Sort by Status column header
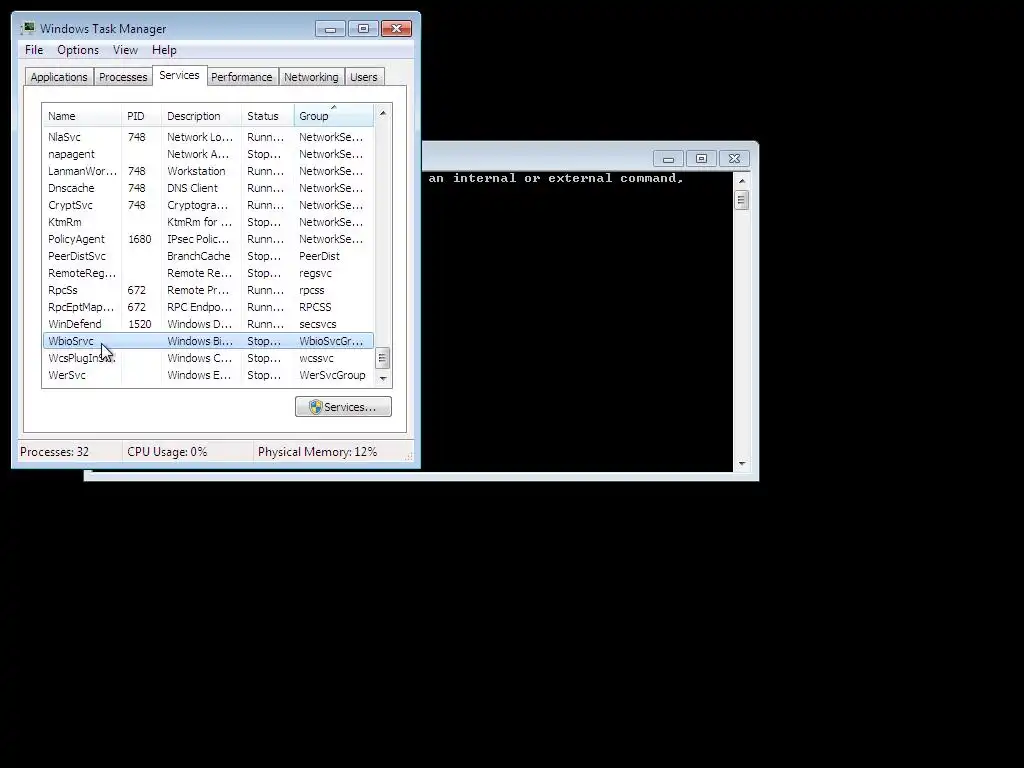 (x=268, y=116)
